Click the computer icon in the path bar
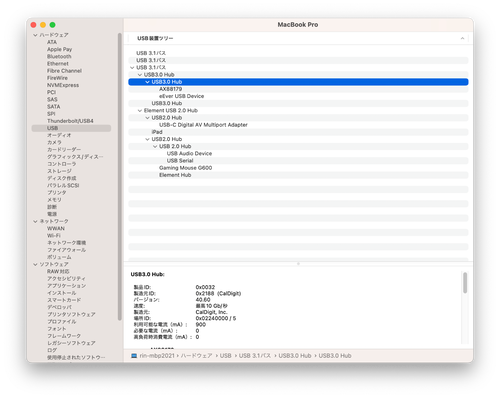500x398 pixels. [134, 356]
